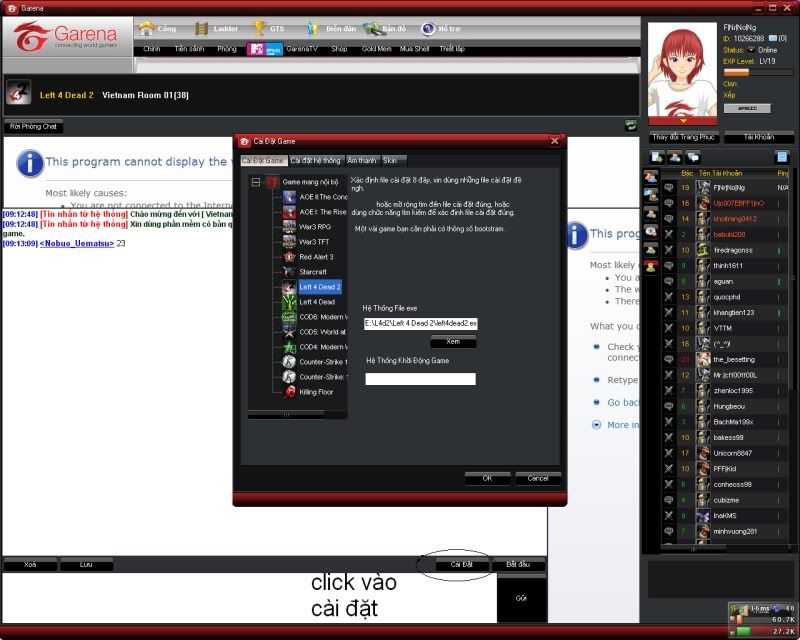Click the document-with-arrow icon above the user list
Image resolution: width=800 pixels, height=640 pixels.
657,157
